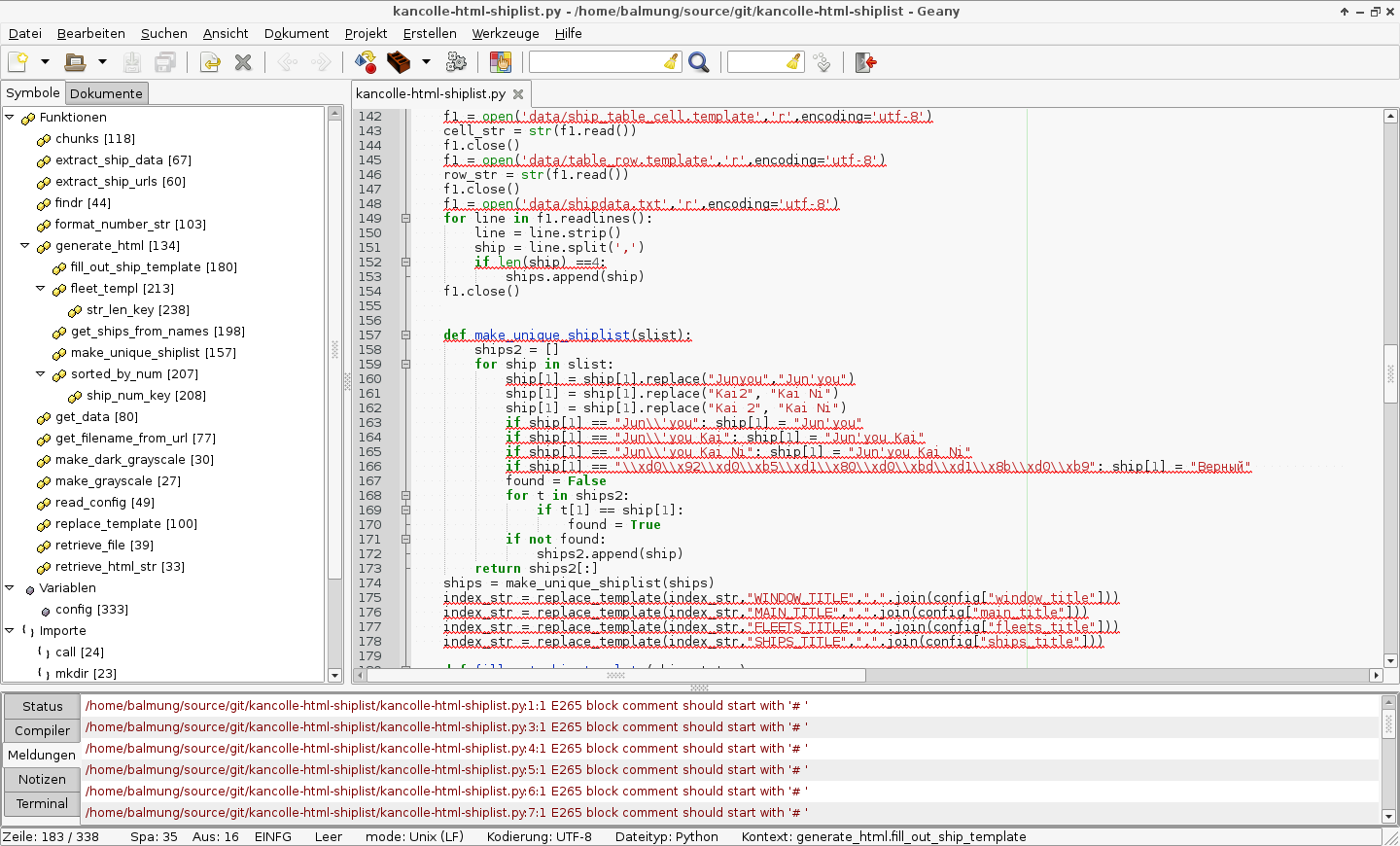Viewport: 1400px width, 846px height.
Task: Open the Projekt menu
Action: tap(366, 33)
